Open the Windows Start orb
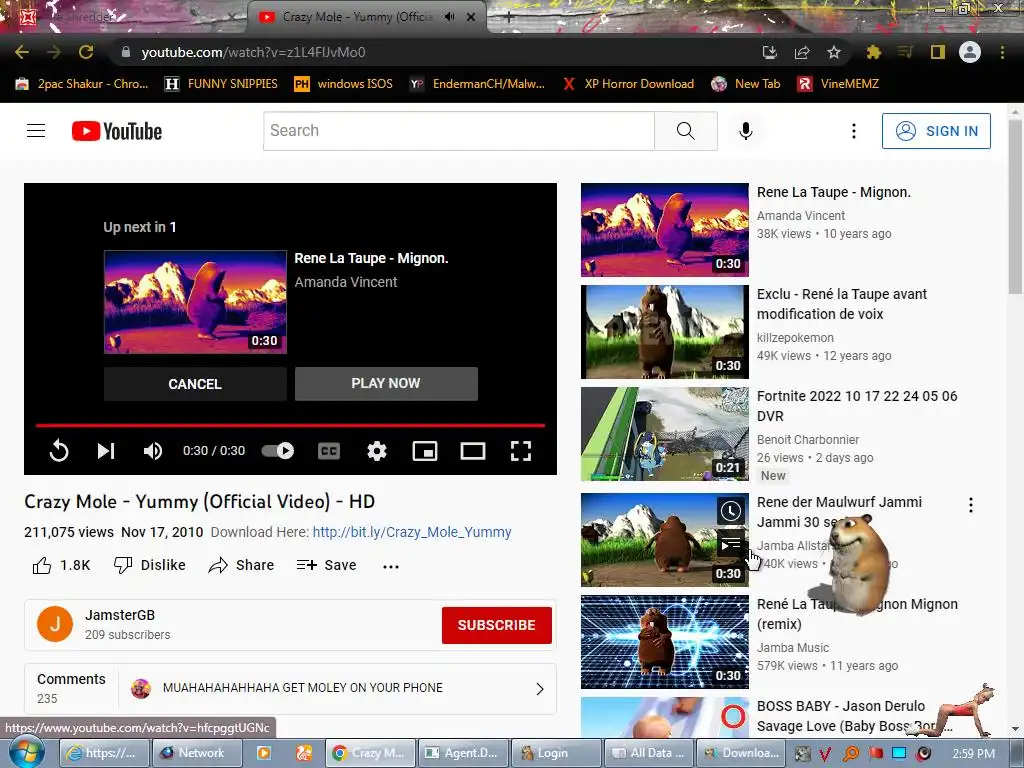1024x768 pixels. tap(27, 752)
